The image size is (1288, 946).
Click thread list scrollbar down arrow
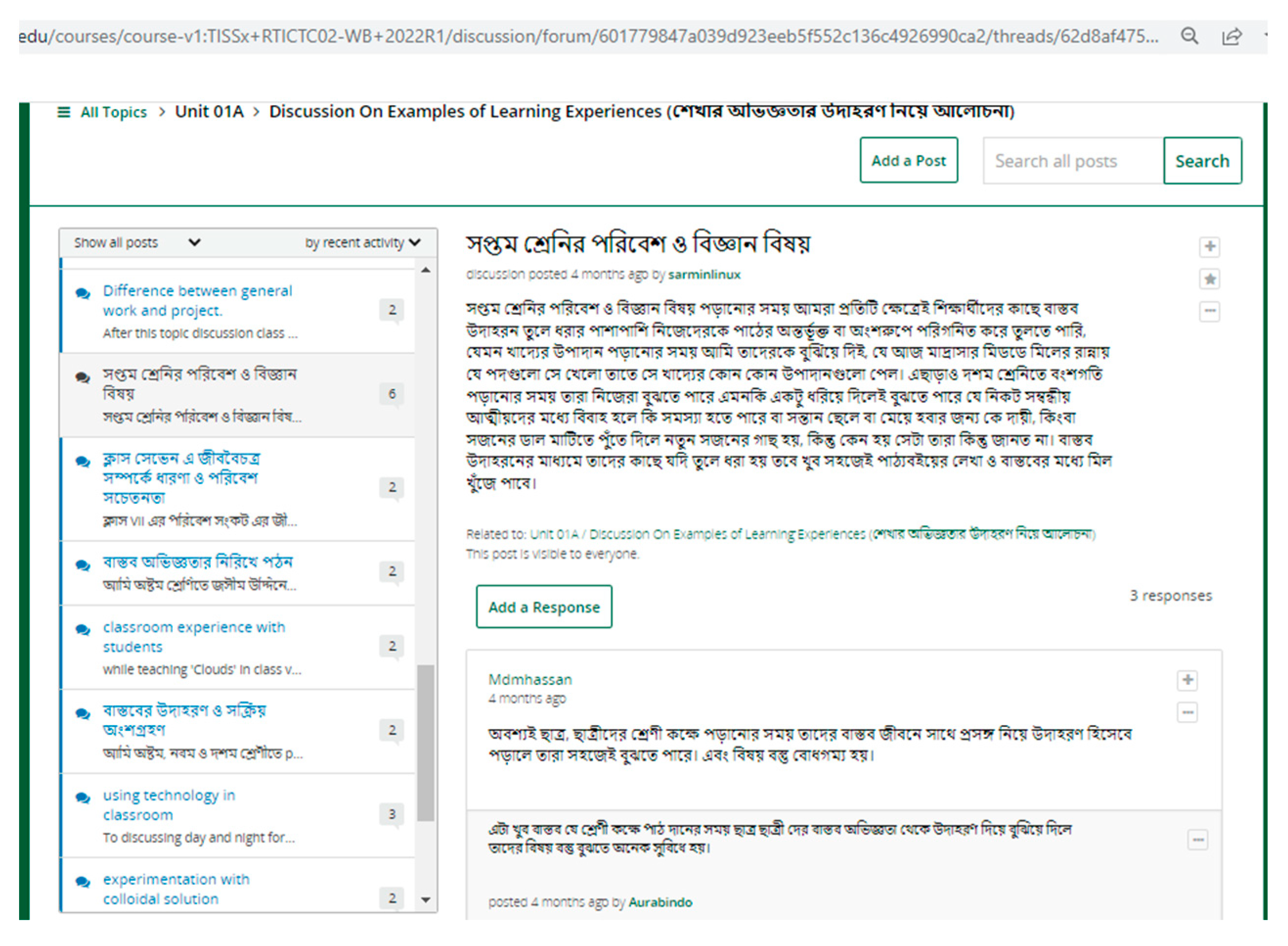(x=425, y=900)
